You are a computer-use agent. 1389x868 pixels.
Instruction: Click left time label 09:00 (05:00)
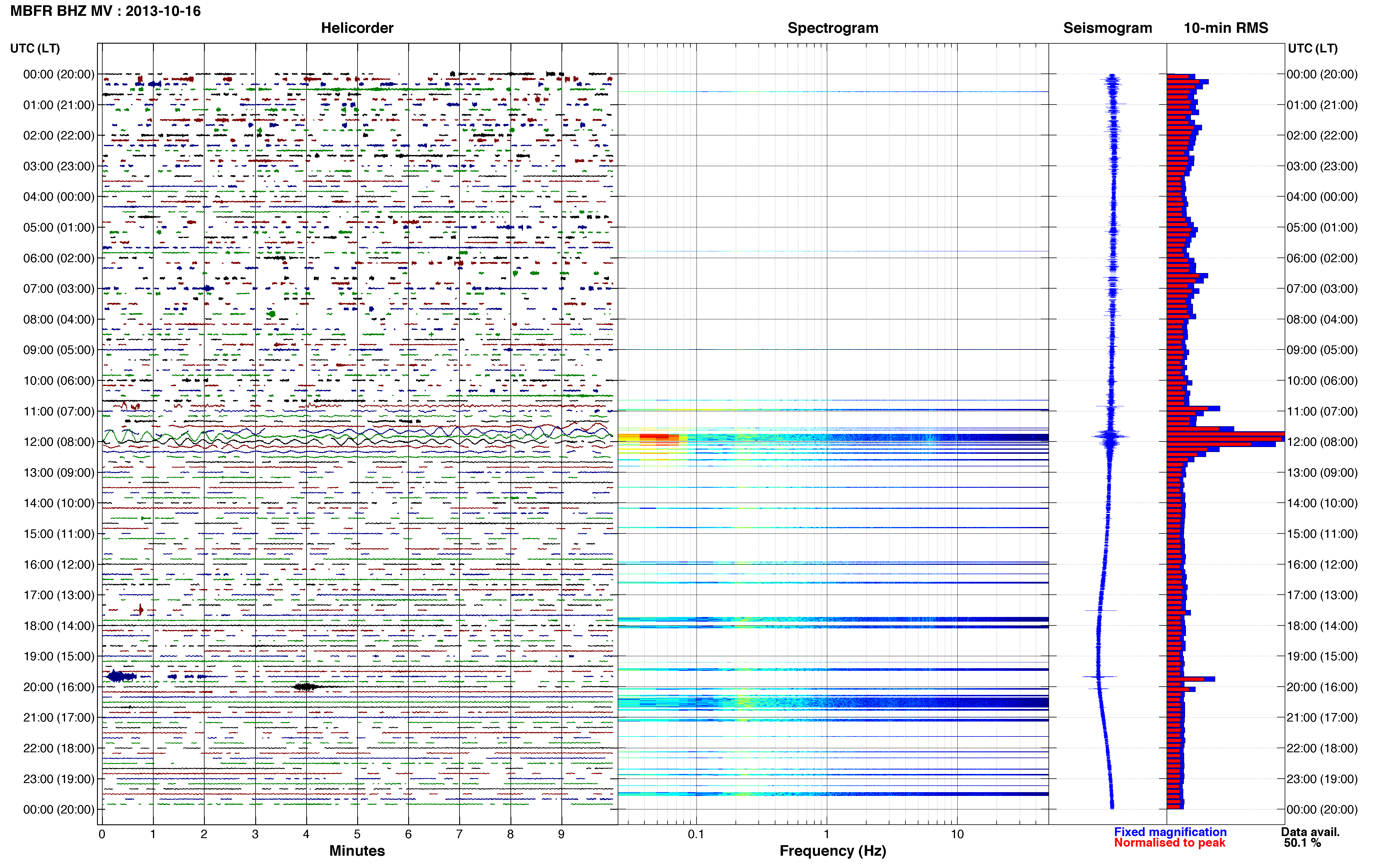59,349
